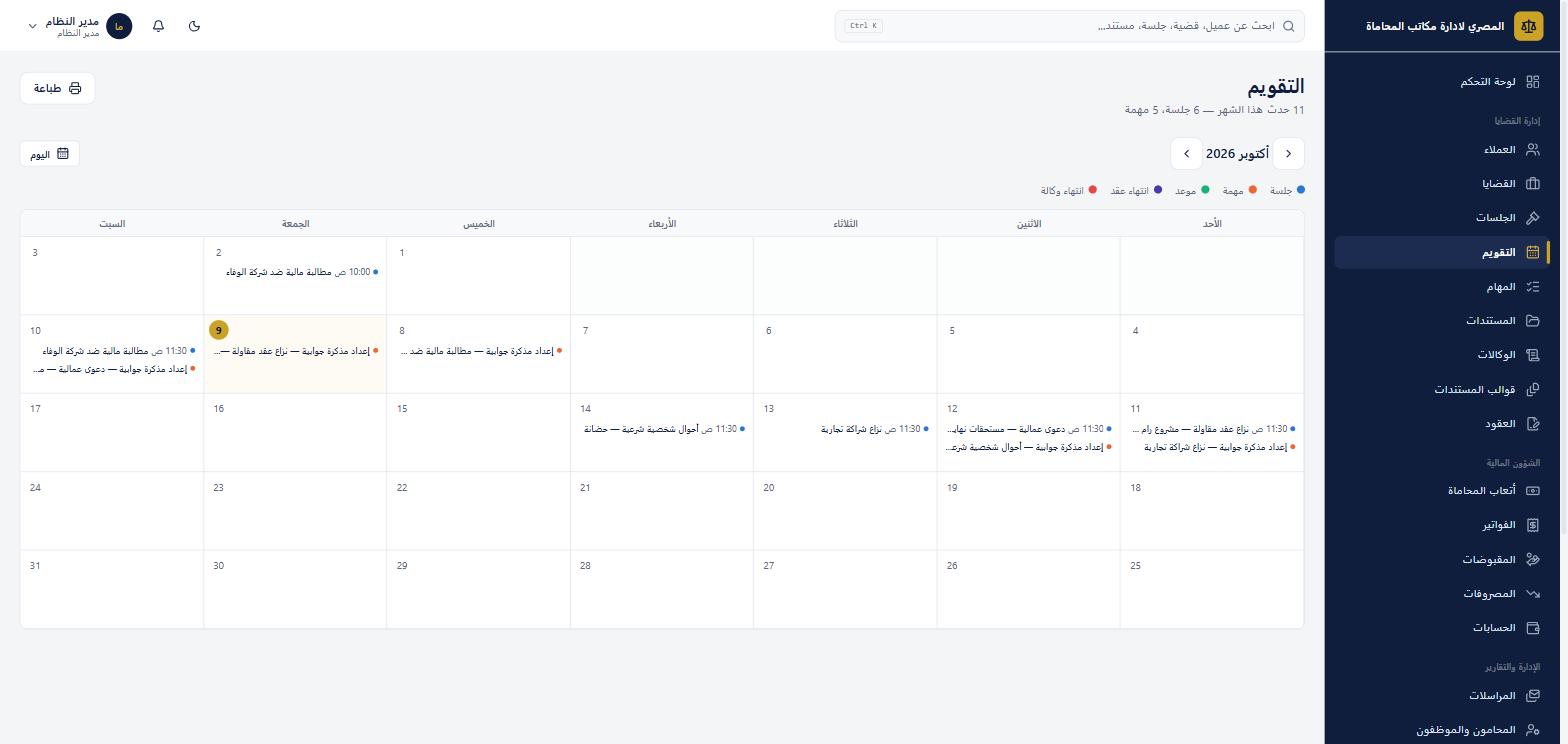Screen dimensions: 1568x744
Task: Click the العقود contract icon
Action: point(1533,424)
